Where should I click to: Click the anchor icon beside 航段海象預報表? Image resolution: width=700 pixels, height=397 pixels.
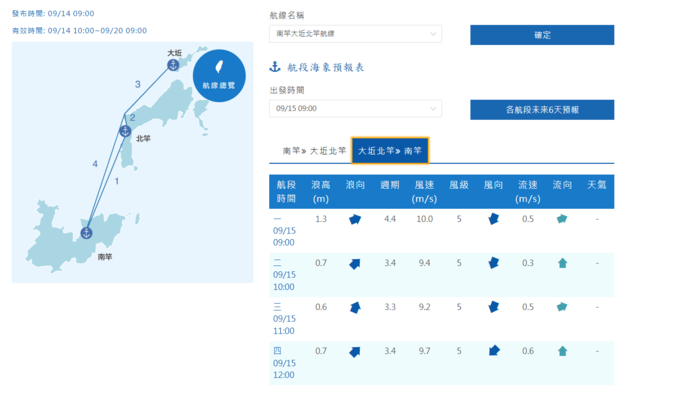point(275,67)
